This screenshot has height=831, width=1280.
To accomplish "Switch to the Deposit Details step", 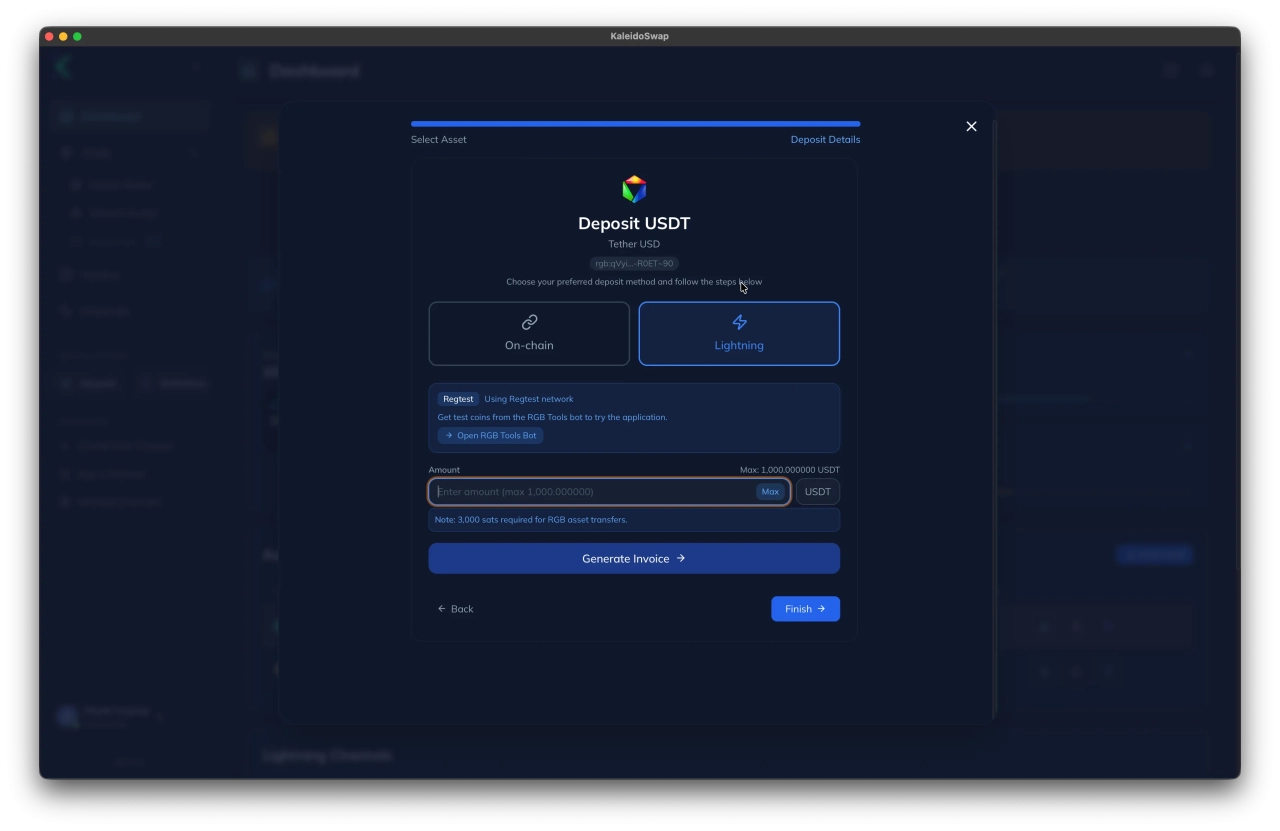I will coord(825,139).
